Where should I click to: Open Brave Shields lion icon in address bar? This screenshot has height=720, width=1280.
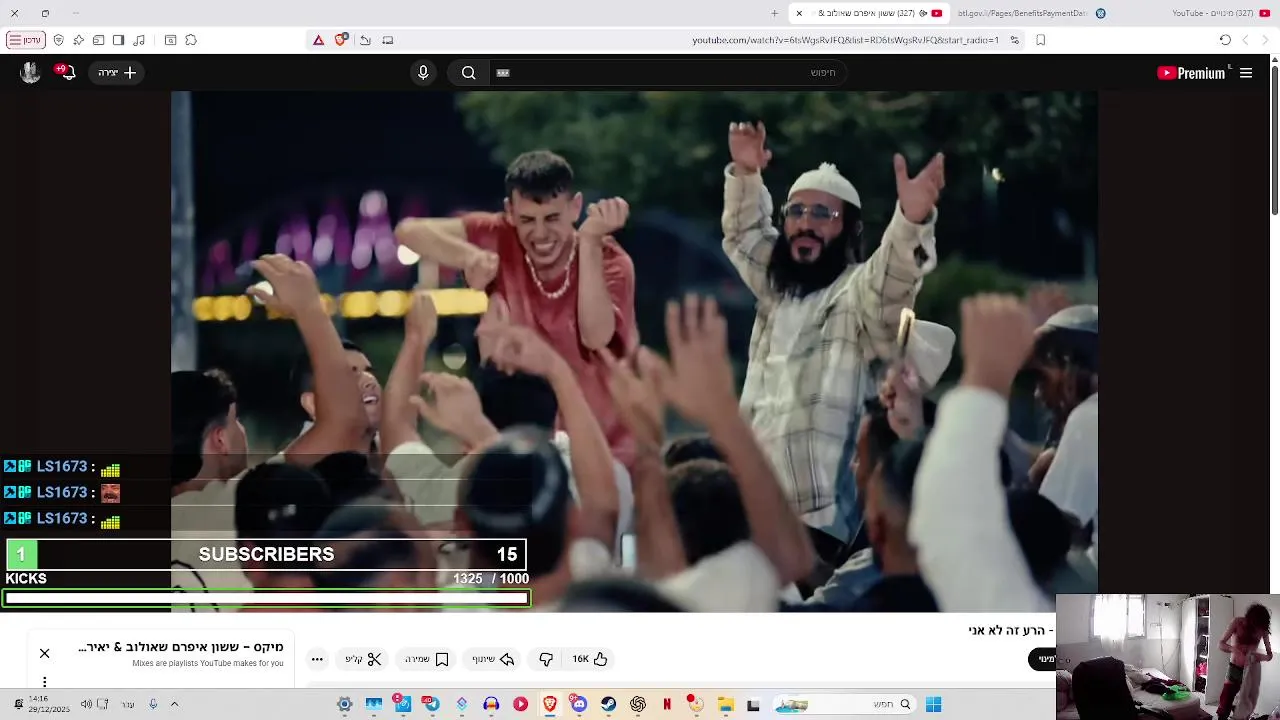click(x=341, y=40)
